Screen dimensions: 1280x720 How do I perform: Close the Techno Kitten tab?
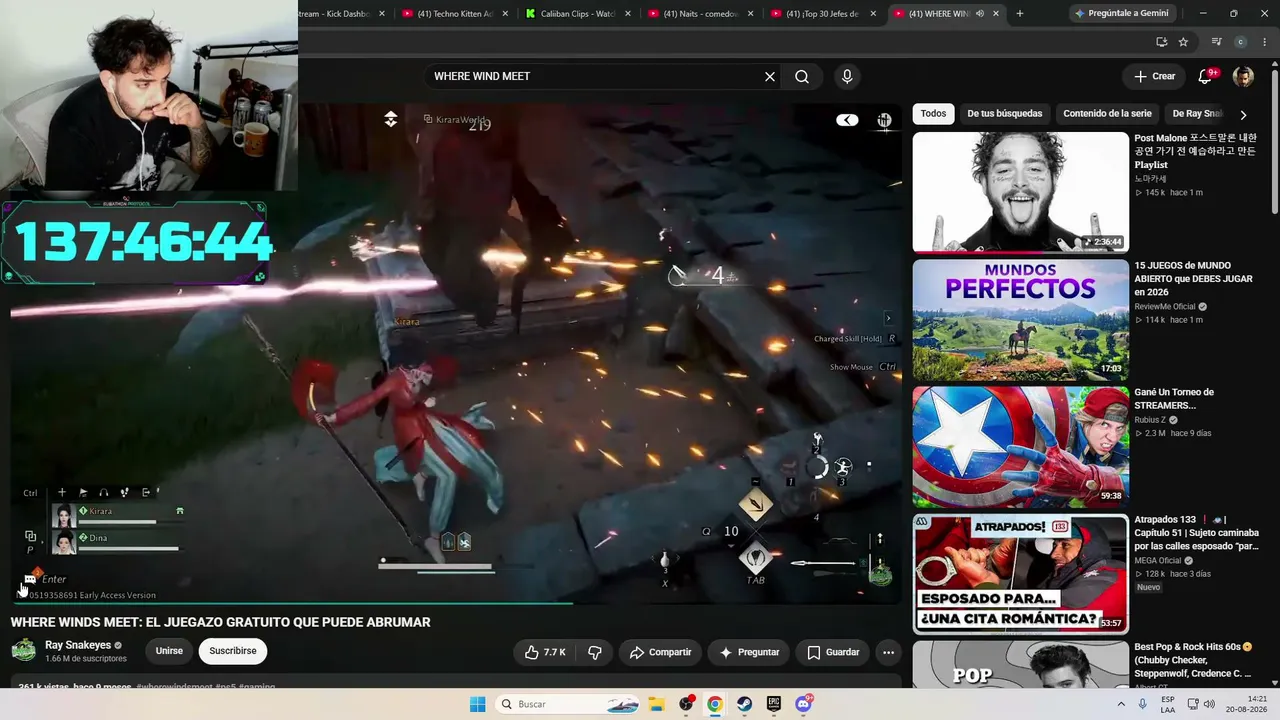[x=505, y=14]
